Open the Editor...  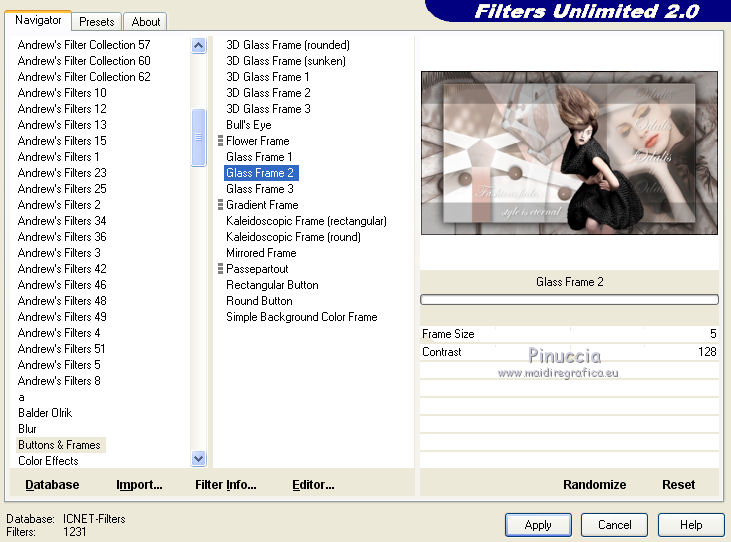click(313, 485)
